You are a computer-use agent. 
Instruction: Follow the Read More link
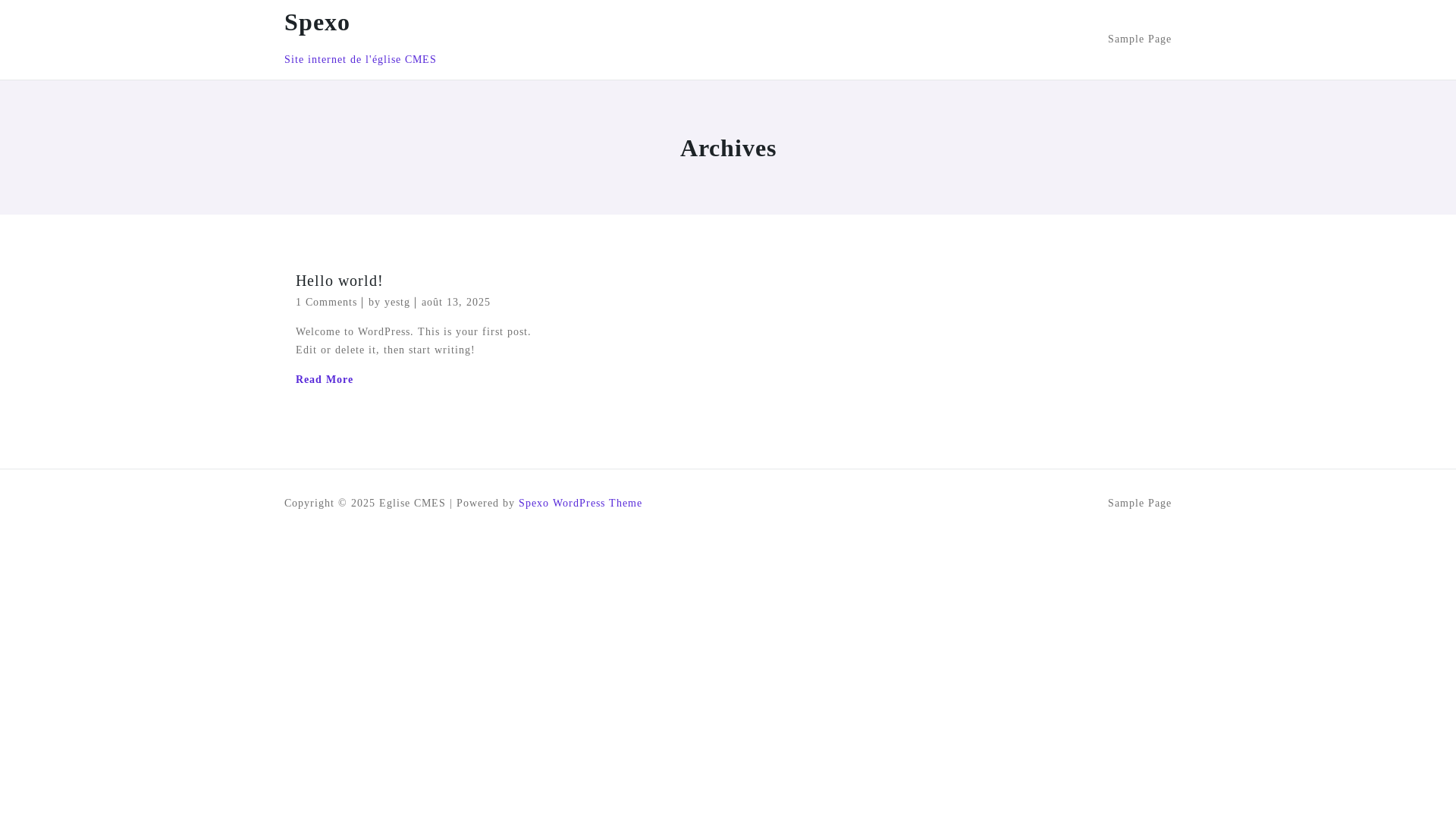(325, 380)
